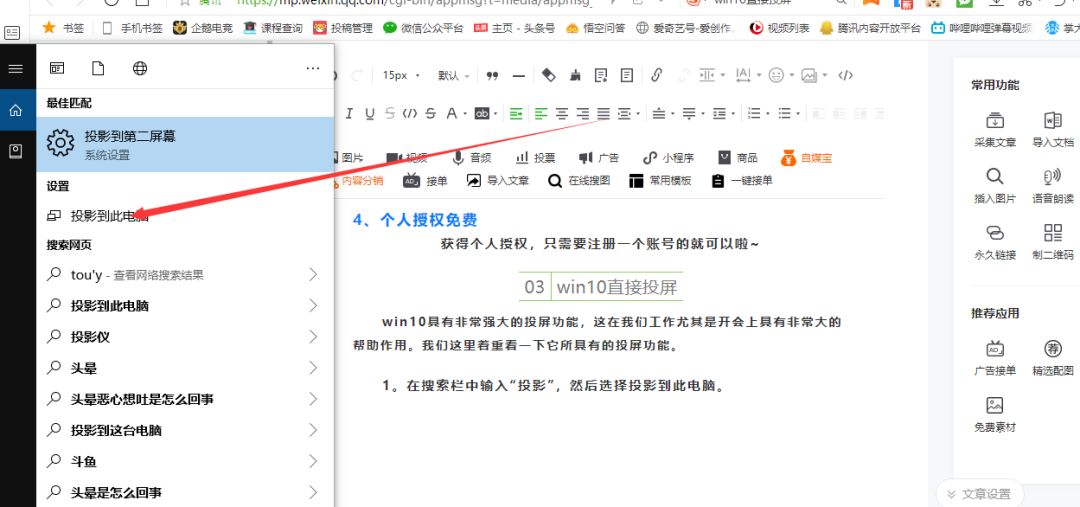
Task: Insert a mini program via 小程序
Action: [x=668, y=158]
